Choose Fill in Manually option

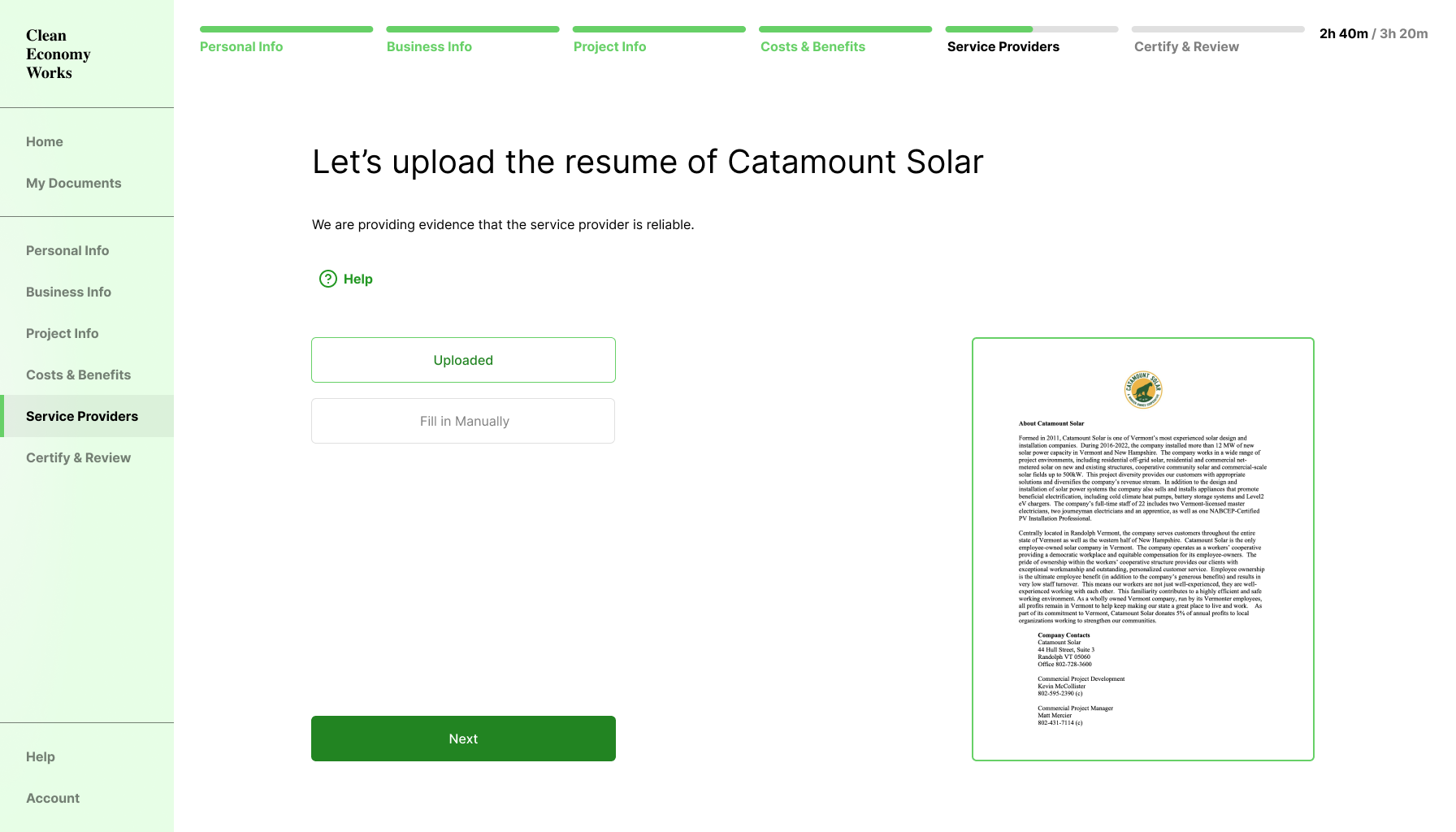(x=463, y=421)
